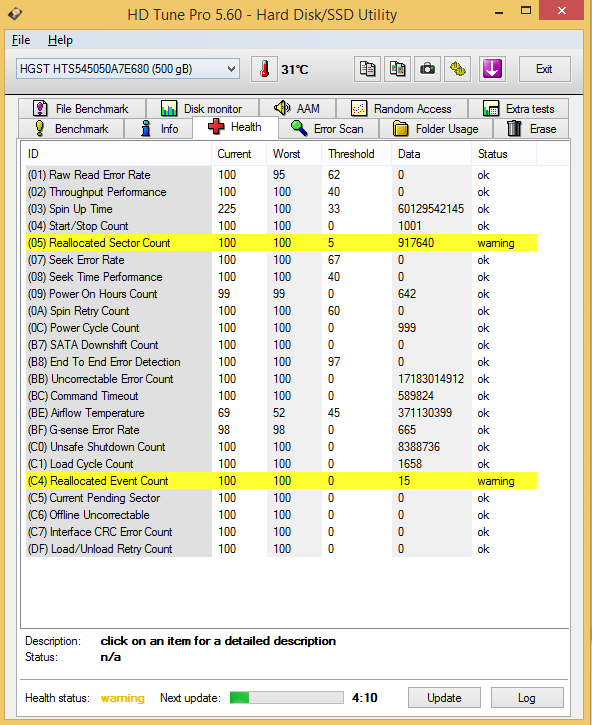
Task: Select the (08) Seek Time Performance row
Action: 281,277
